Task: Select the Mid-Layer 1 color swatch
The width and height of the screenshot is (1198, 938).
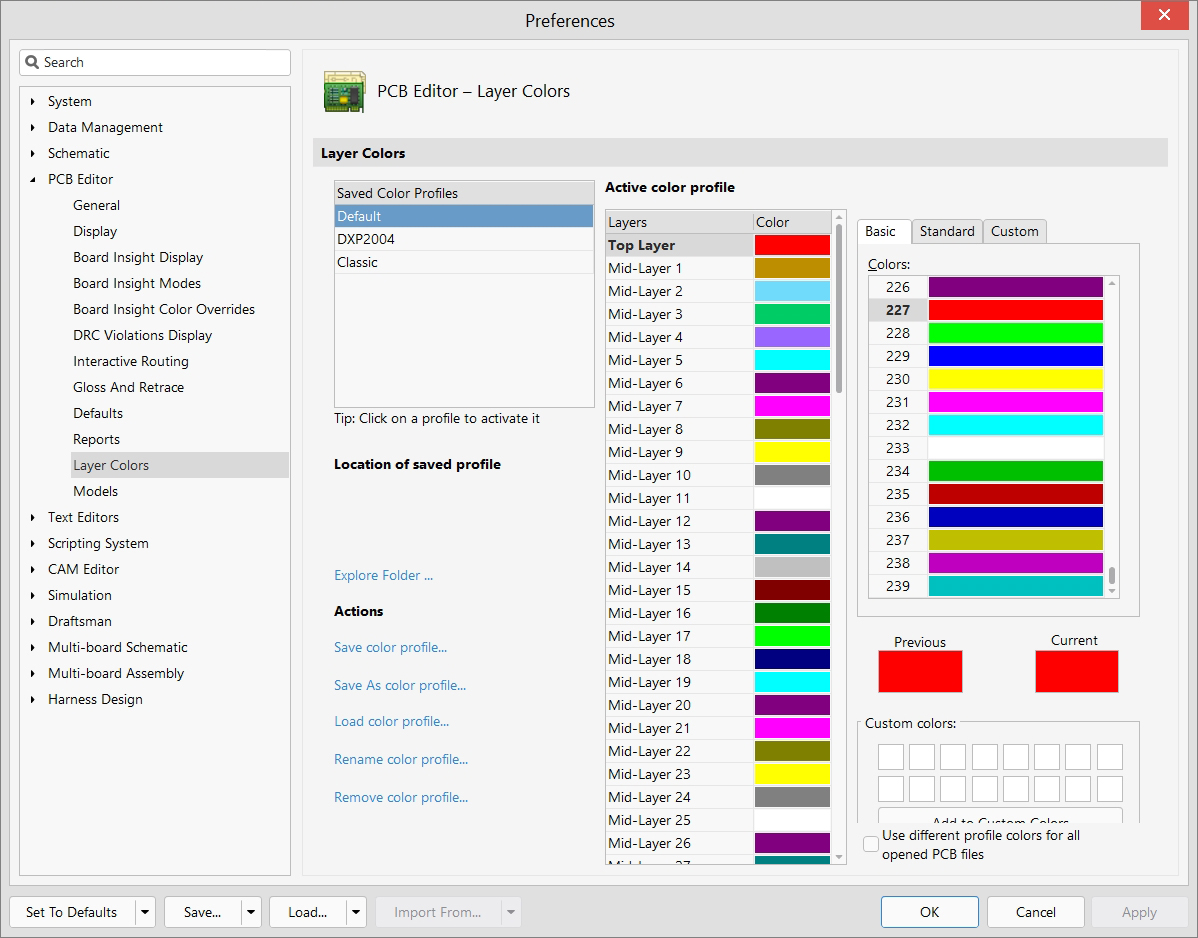Action: [x=792, y=268]
